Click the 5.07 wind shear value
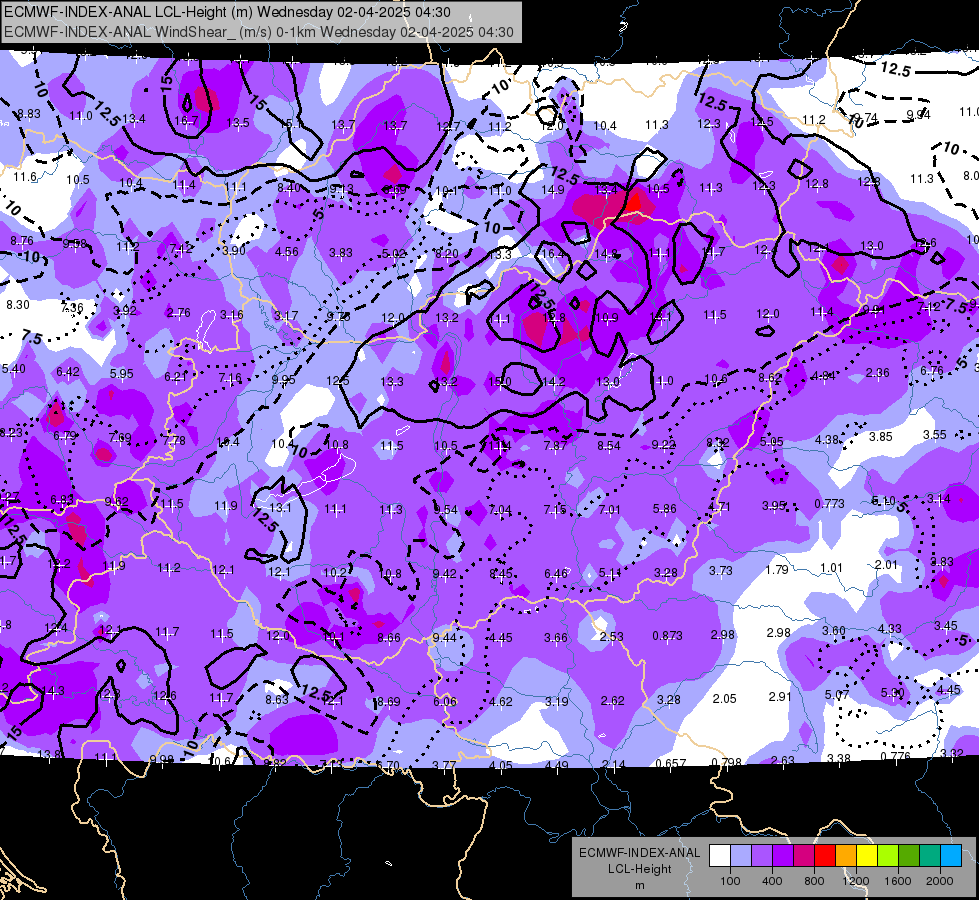979x900 pixels. tap(837, 695)
